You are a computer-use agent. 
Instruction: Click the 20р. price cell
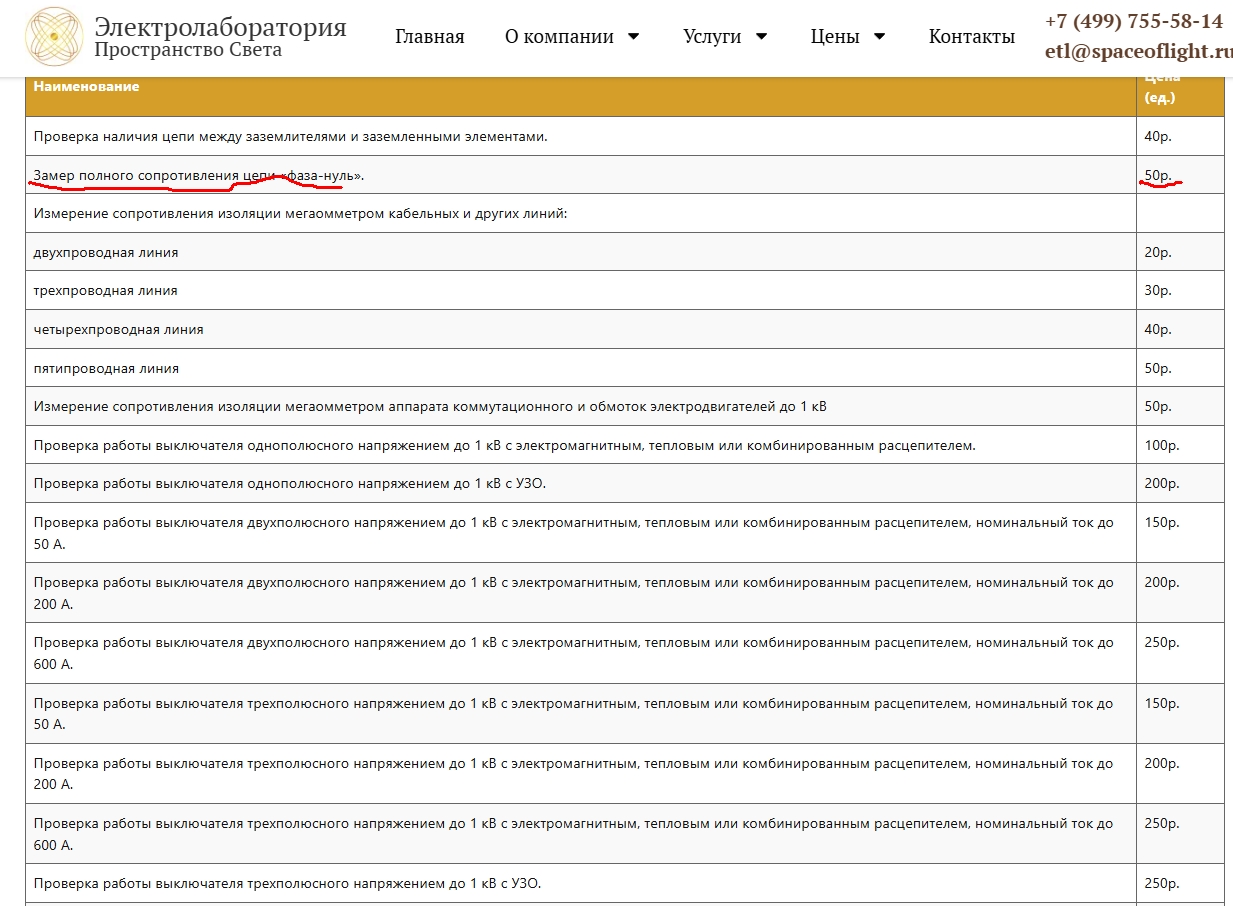pos(1158,253)
